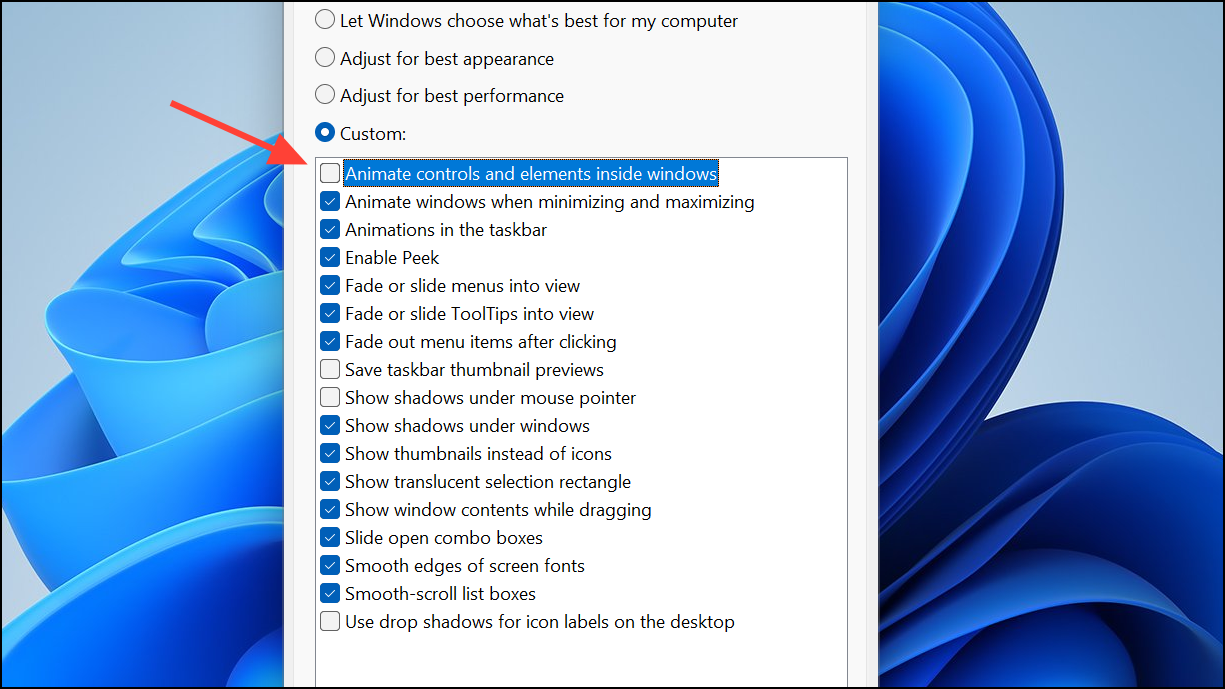Uncheck Animations in the taskbar
This screenshot has height=689, width=1225.
coord(330,229)
